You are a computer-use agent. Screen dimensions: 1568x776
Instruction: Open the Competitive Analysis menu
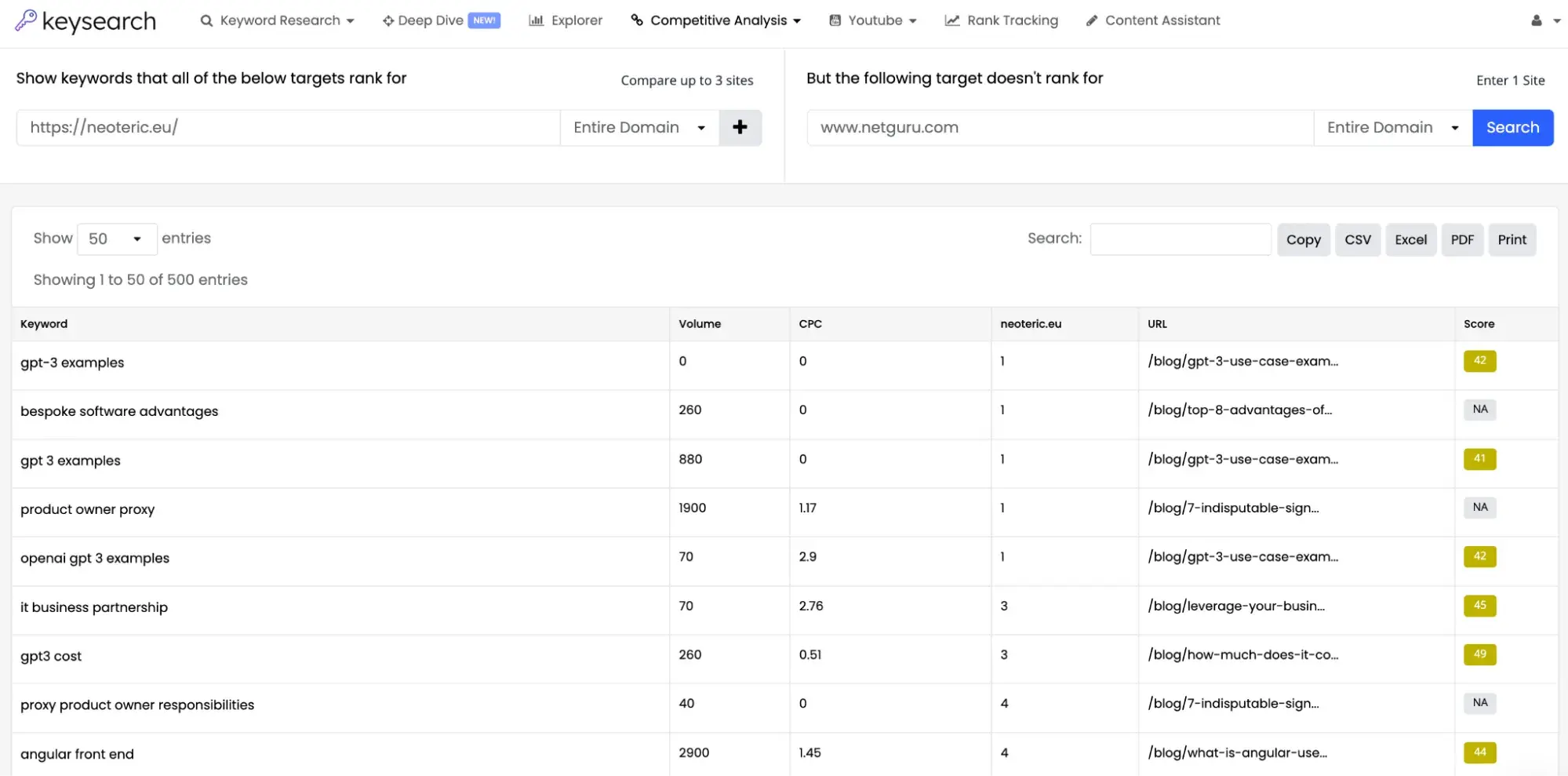pyautogui.click(x=717, y=20)
